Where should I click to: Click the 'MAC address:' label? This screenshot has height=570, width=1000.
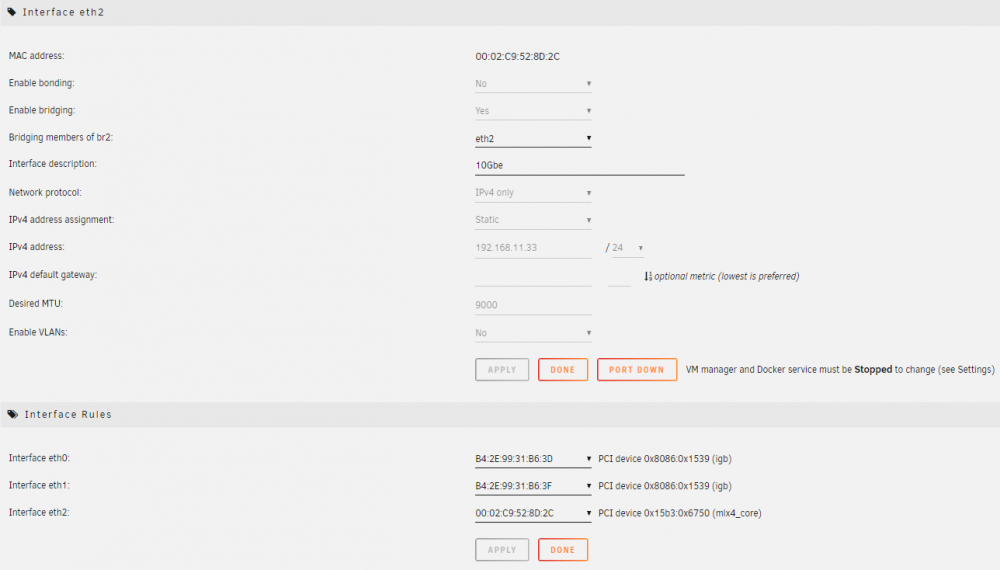pyautogui.click(x=36, y=56)
